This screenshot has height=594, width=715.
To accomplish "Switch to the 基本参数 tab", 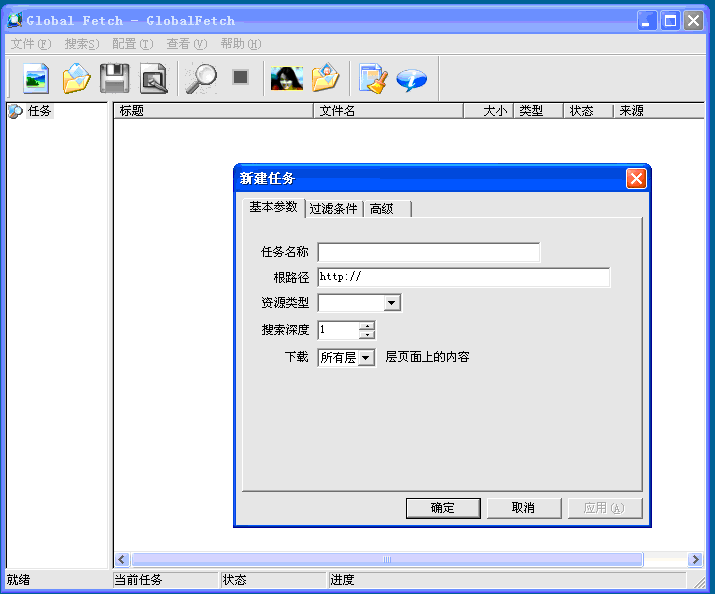I will (x=273, y=207).
